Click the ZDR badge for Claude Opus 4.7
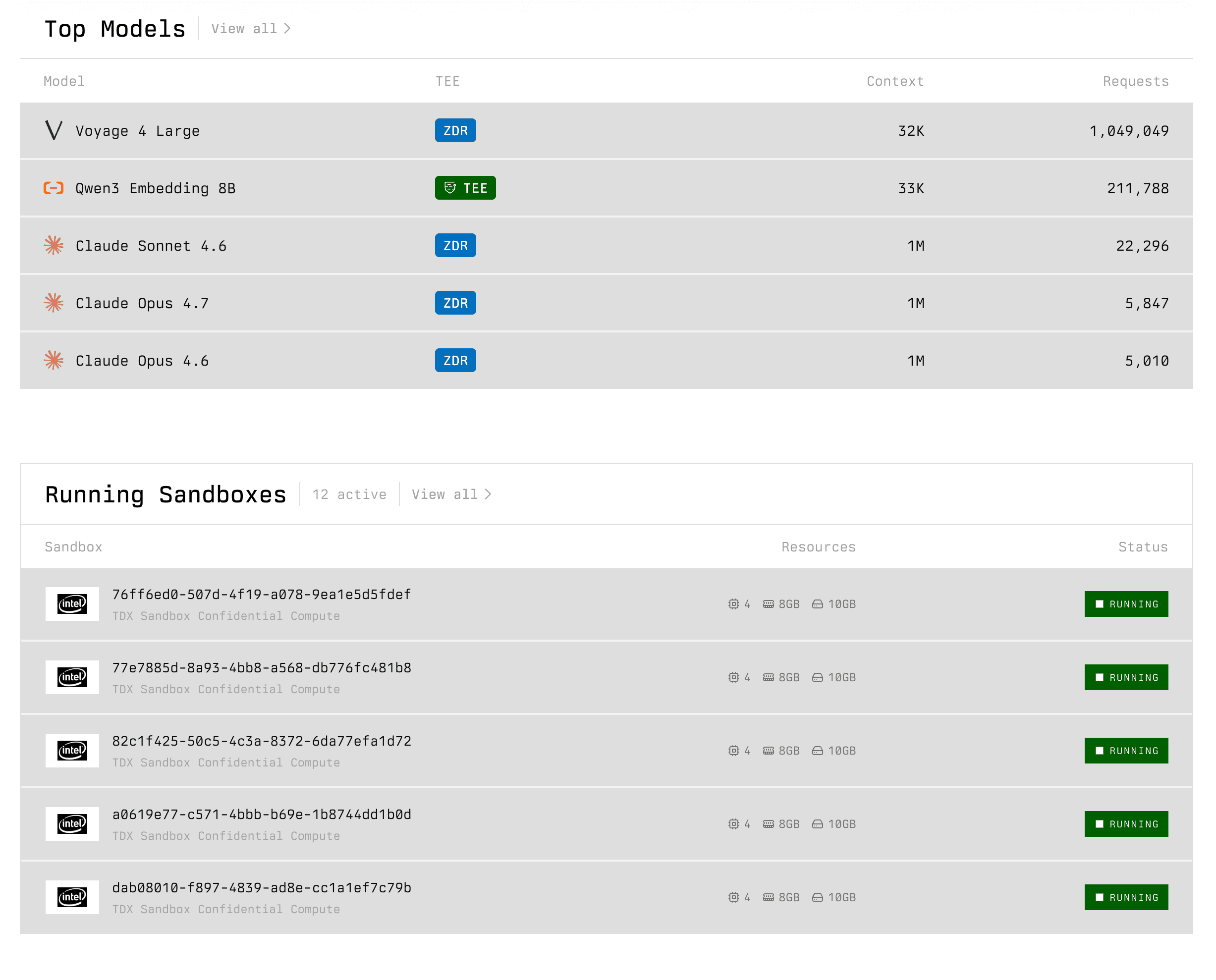This screenshot has height=980, width=1216. (x=455, y=303)
